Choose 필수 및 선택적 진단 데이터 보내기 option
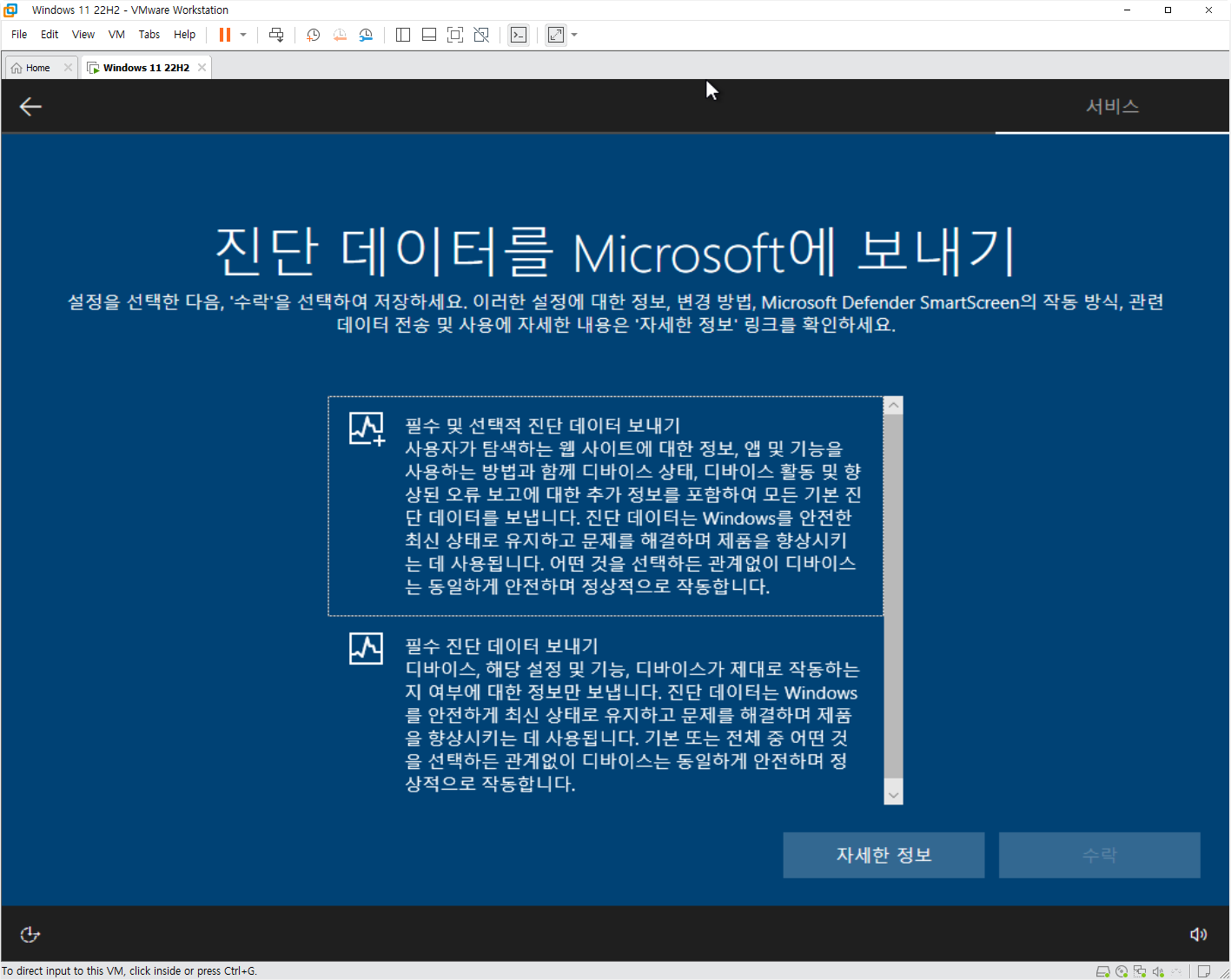Image resolution: width=1231 pixels, height=980 pixels. (x=606, y=507)
